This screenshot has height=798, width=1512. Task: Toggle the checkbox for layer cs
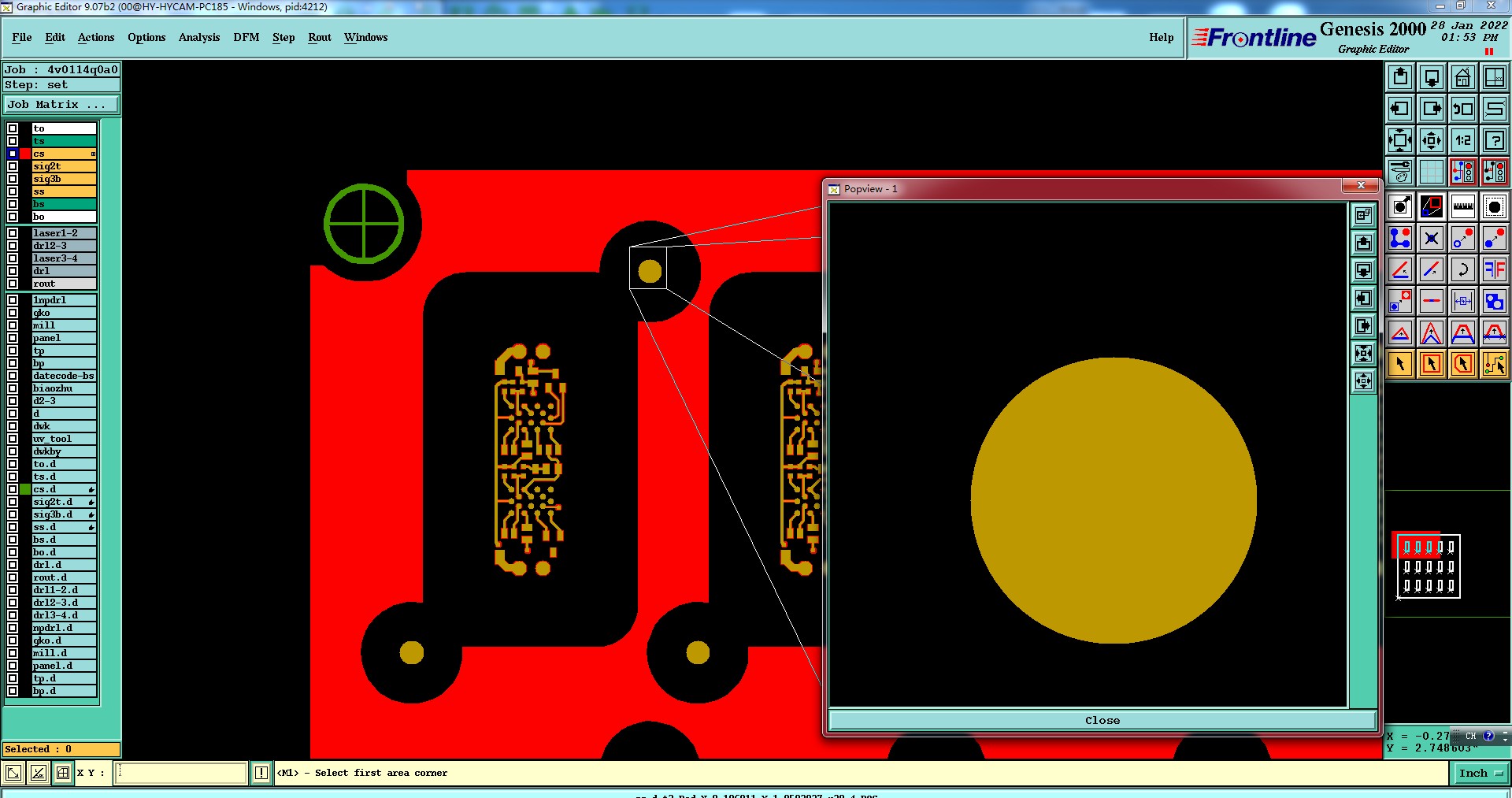pyautogui.click(x=13, y=154)
